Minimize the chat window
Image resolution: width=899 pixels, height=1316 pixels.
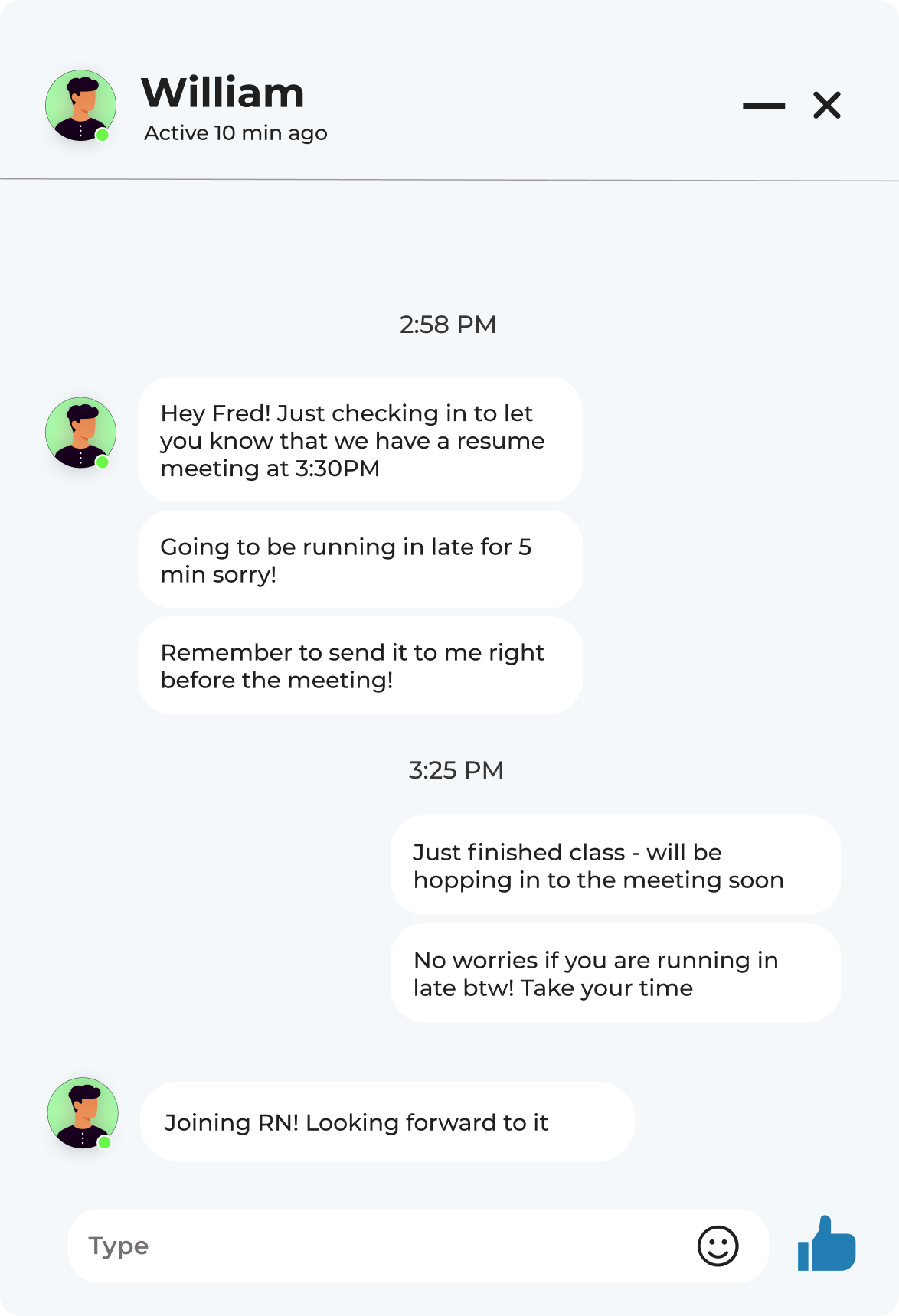(x=763, y=106)
